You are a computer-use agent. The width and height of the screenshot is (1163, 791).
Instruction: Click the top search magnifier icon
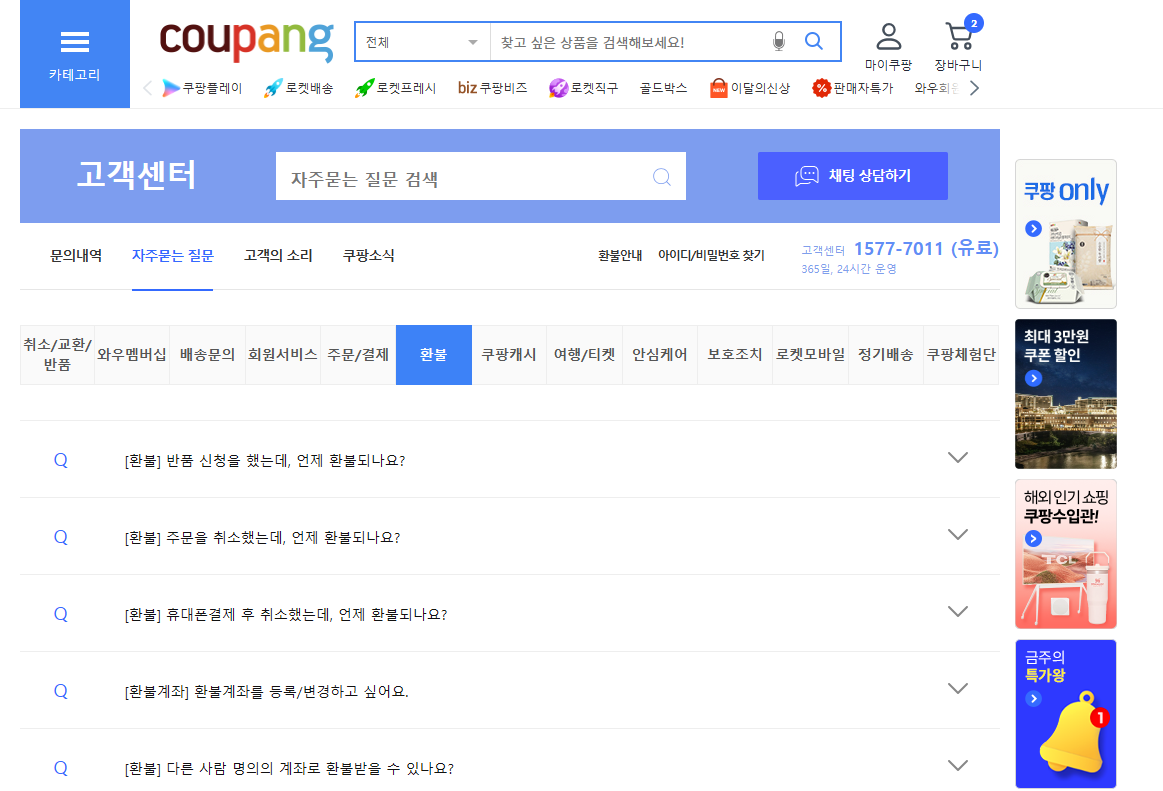click(x=814, y=42)
